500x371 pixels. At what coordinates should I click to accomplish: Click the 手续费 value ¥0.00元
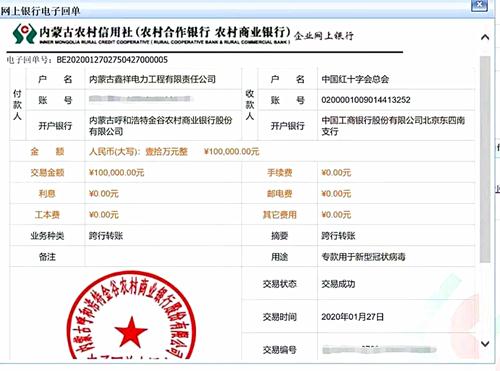pyautogui.click(x=336, y=173)
